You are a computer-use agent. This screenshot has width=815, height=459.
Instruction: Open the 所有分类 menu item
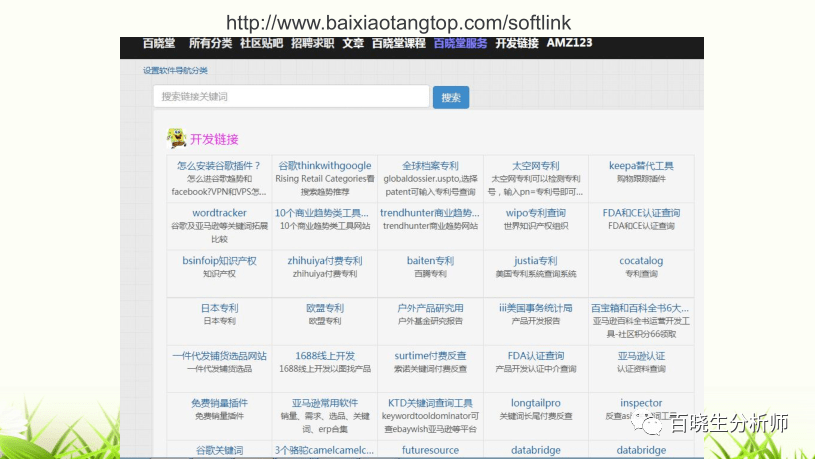[x=210, y=43]
